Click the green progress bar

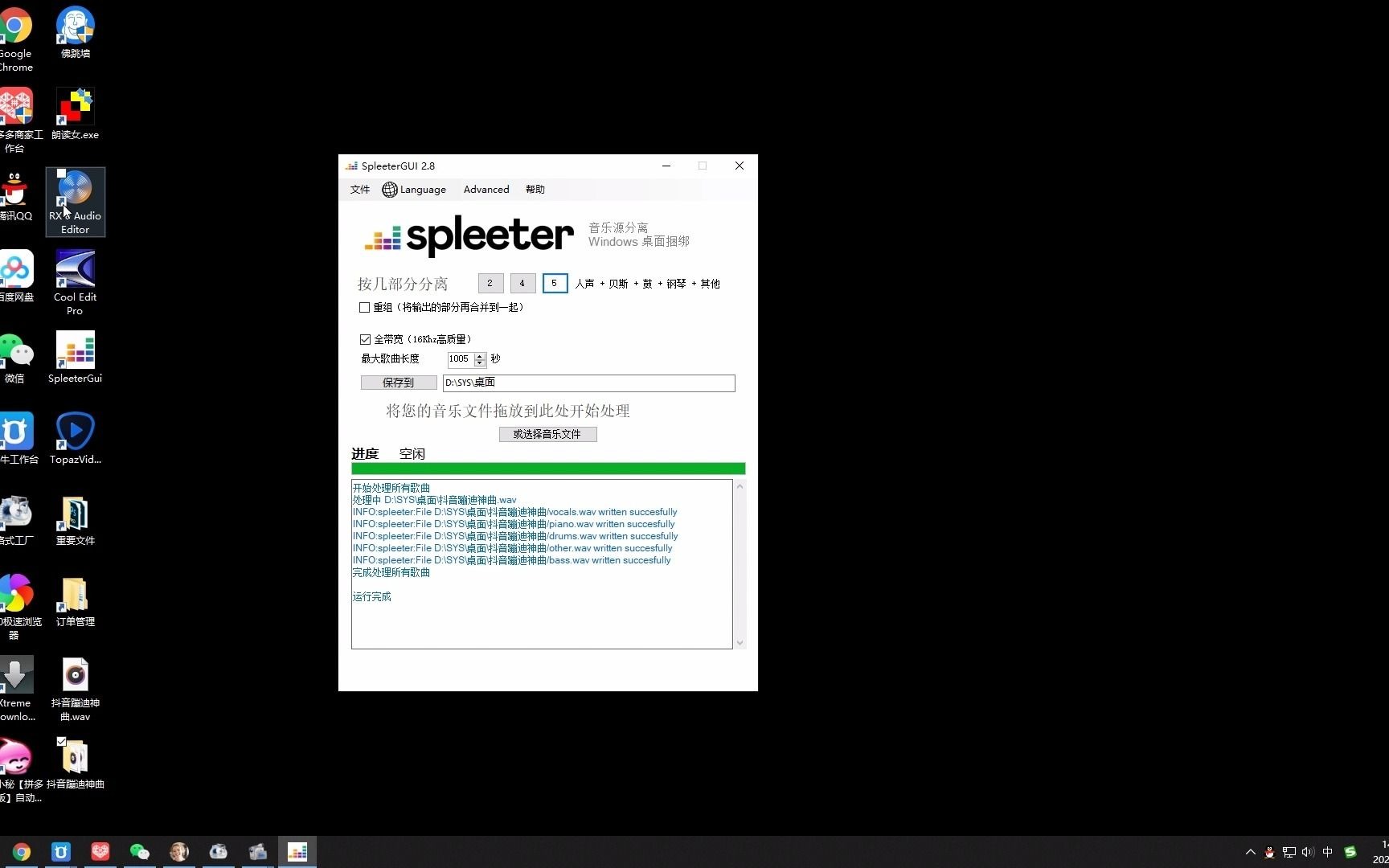[548, 469]
